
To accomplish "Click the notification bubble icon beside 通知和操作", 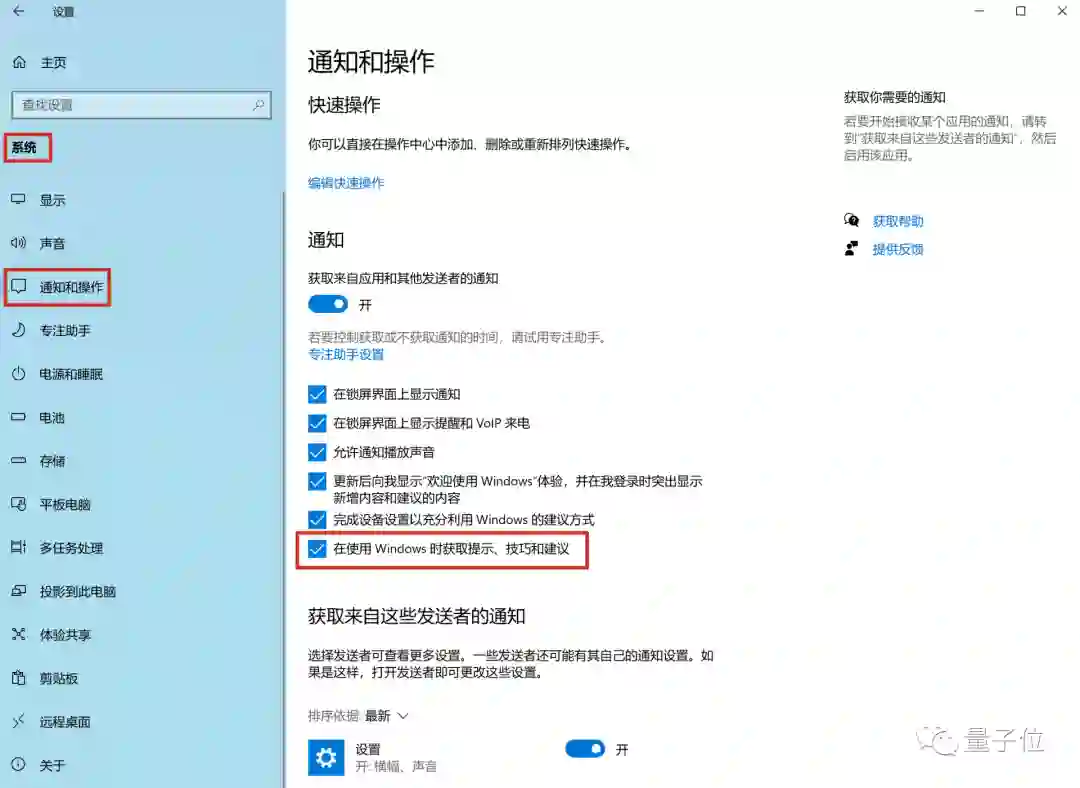I will pyautogui.click(x=19, y=287).
